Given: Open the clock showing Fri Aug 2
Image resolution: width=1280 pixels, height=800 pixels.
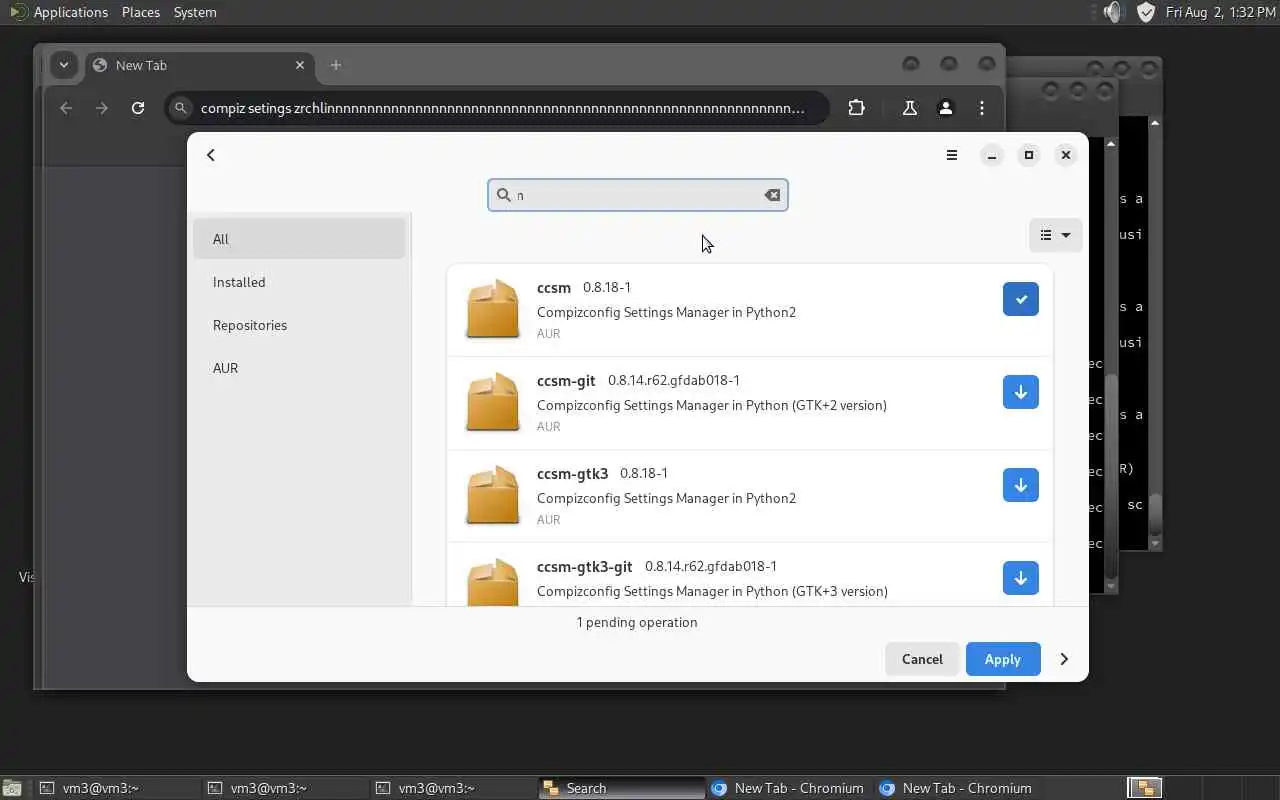Looking at the screenshot, I should (1220, 12).
